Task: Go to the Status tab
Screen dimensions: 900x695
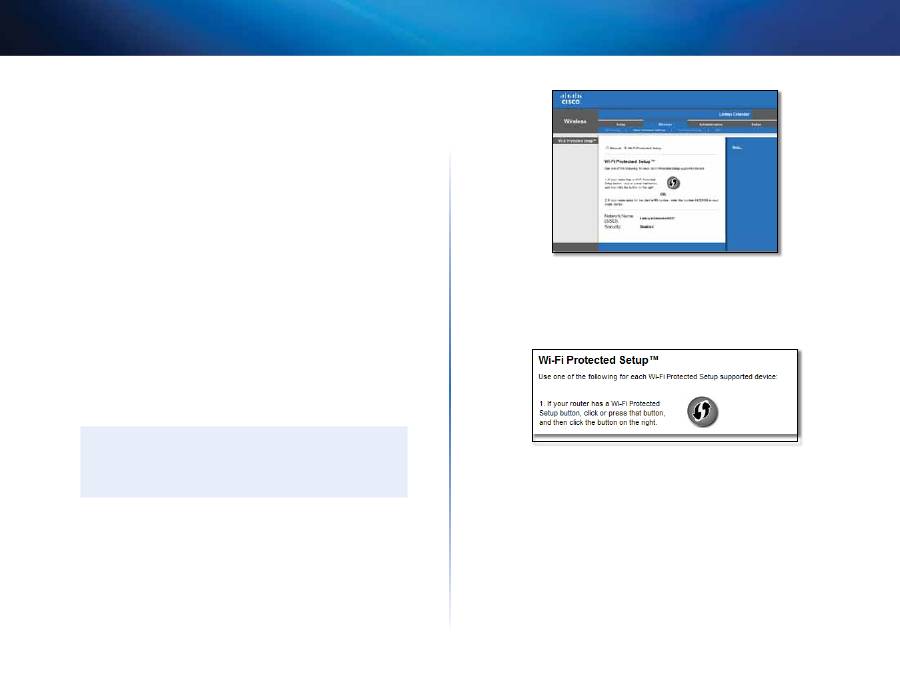Action: click(756, 124)
